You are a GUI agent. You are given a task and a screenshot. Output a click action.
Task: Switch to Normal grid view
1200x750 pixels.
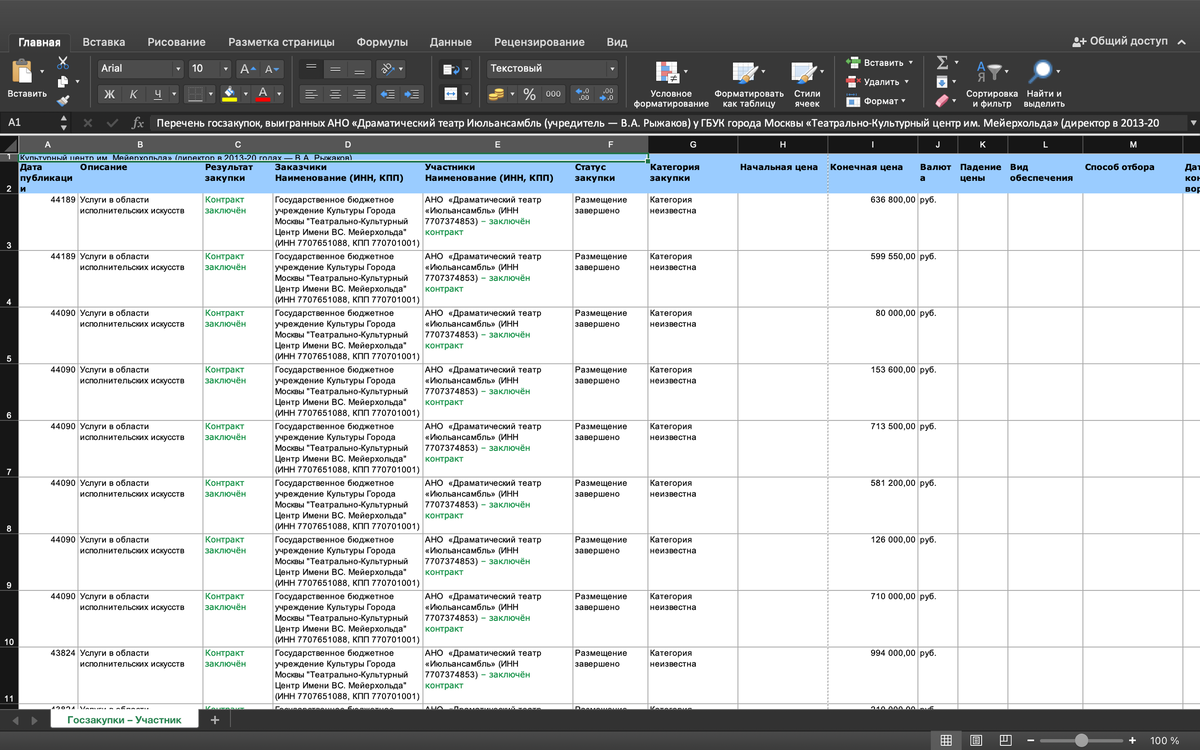[x=945, y=740]
